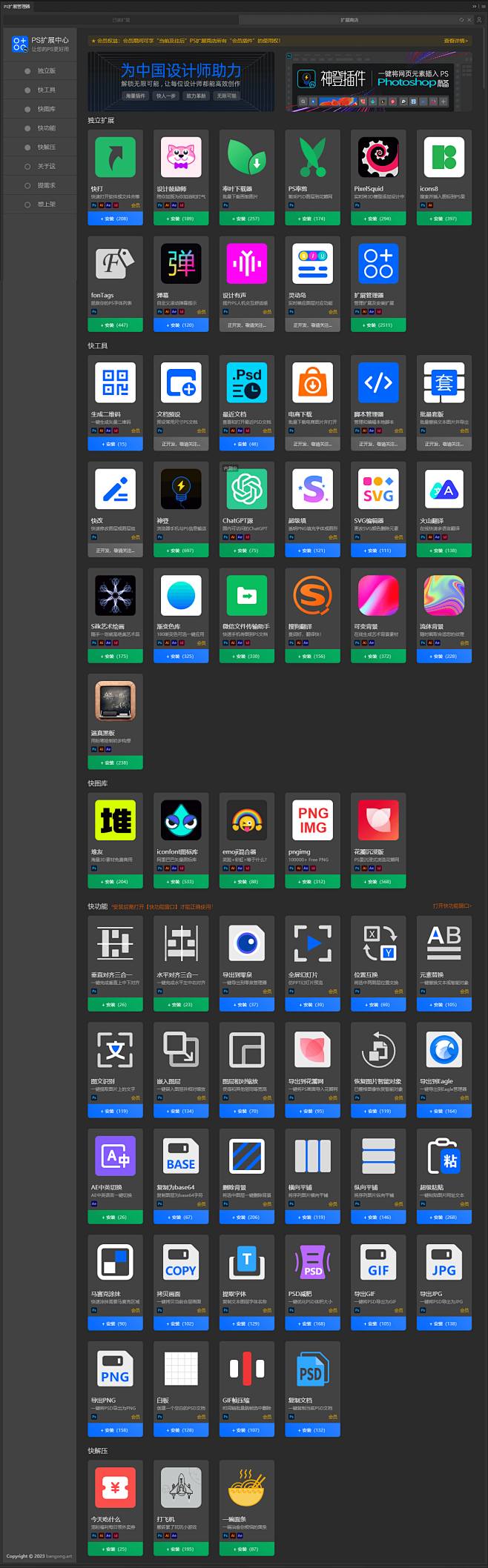This screenshot has width=488, height=1568.
Task: Open the 火山翻译 icon
Action: tap(444, 489)
